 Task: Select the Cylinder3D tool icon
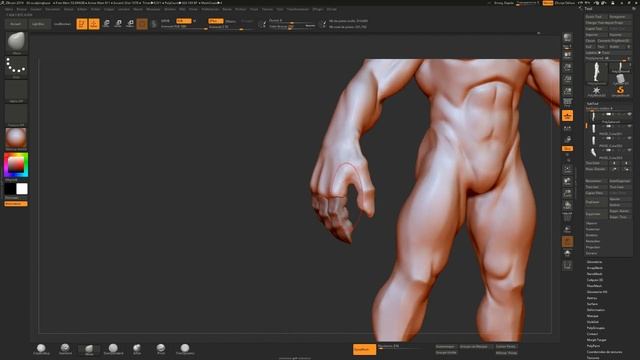click(x=620, y=79)
